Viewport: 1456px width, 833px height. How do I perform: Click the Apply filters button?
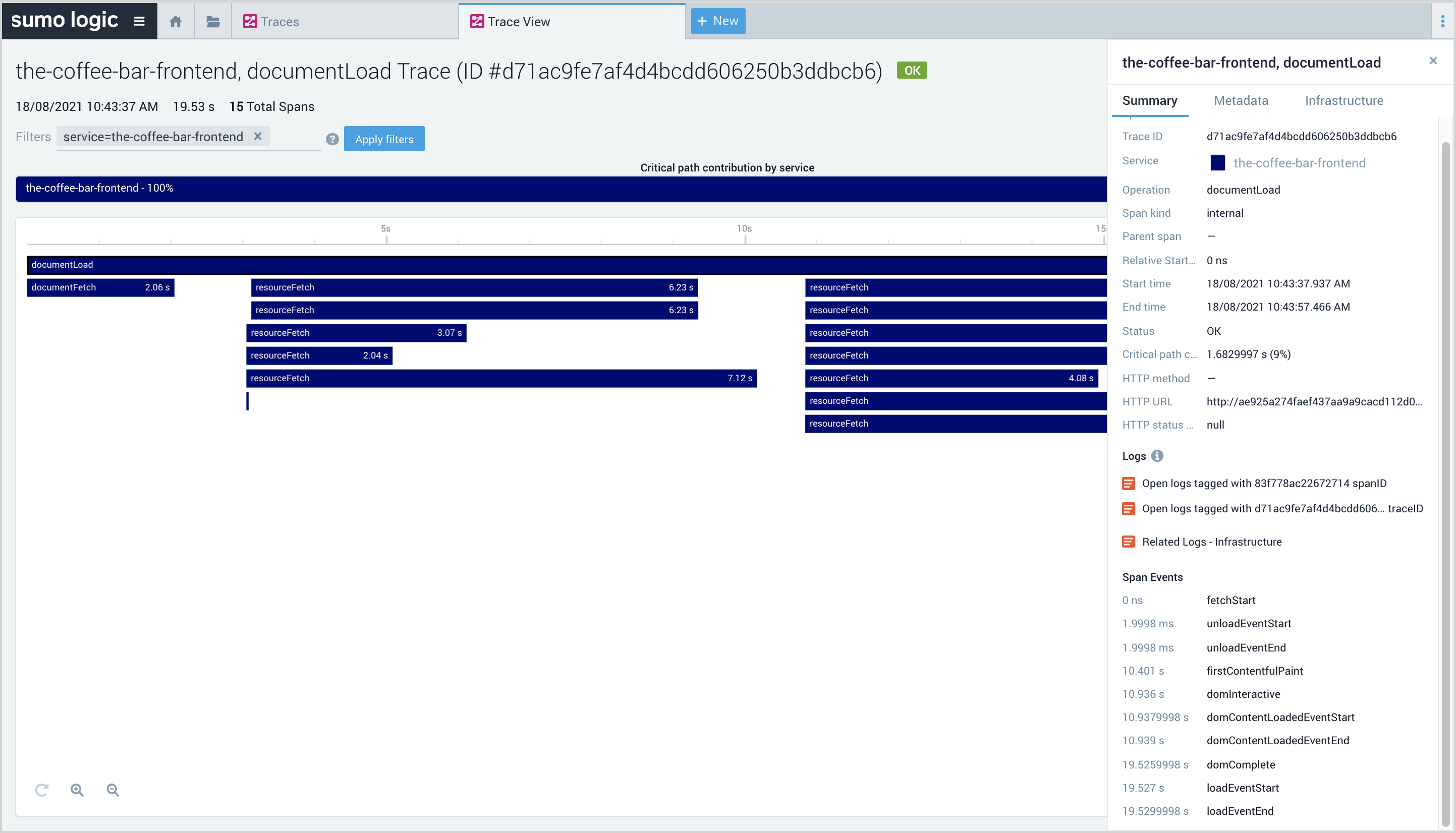[x=384, y=139]
